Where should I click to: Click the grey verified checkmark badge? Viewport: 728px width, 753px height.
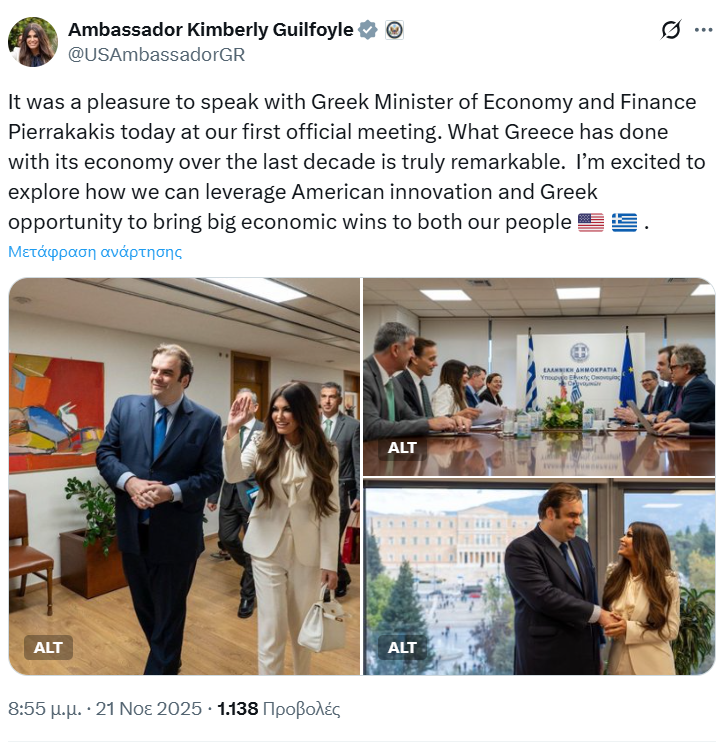point(368,30)
